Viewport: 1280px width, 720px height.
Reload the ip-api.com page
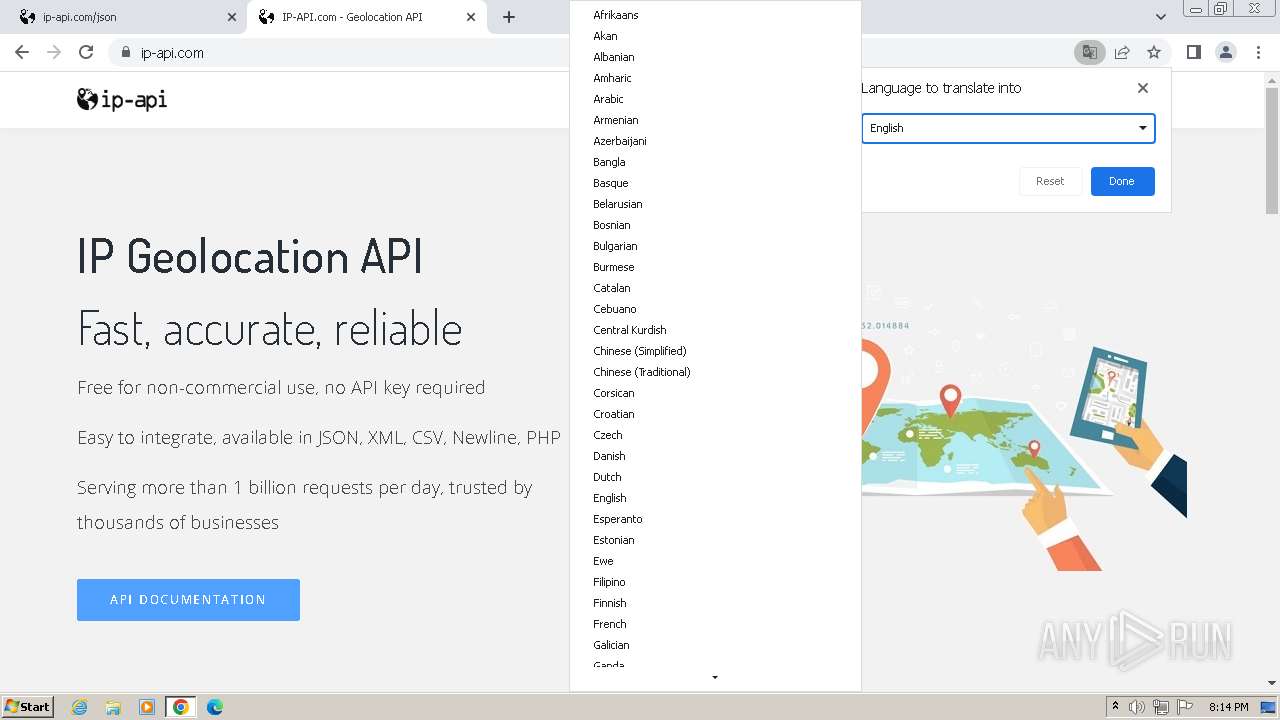86,53
